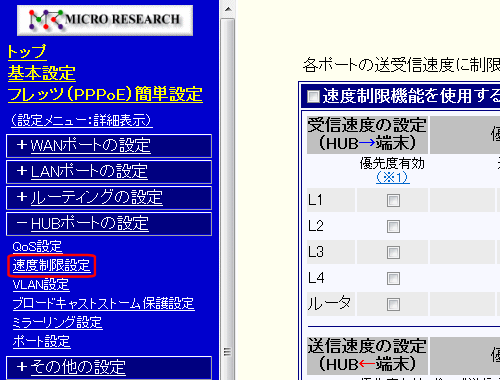Open VLAN設定 menu item
The width and height of the screenshot is (500, 380).
(x=41, y=285)
